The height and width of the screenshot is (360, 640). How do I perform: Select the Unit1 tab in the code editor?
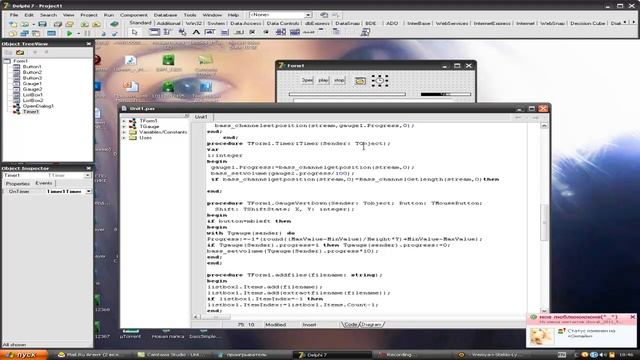[x=201, y=117]
